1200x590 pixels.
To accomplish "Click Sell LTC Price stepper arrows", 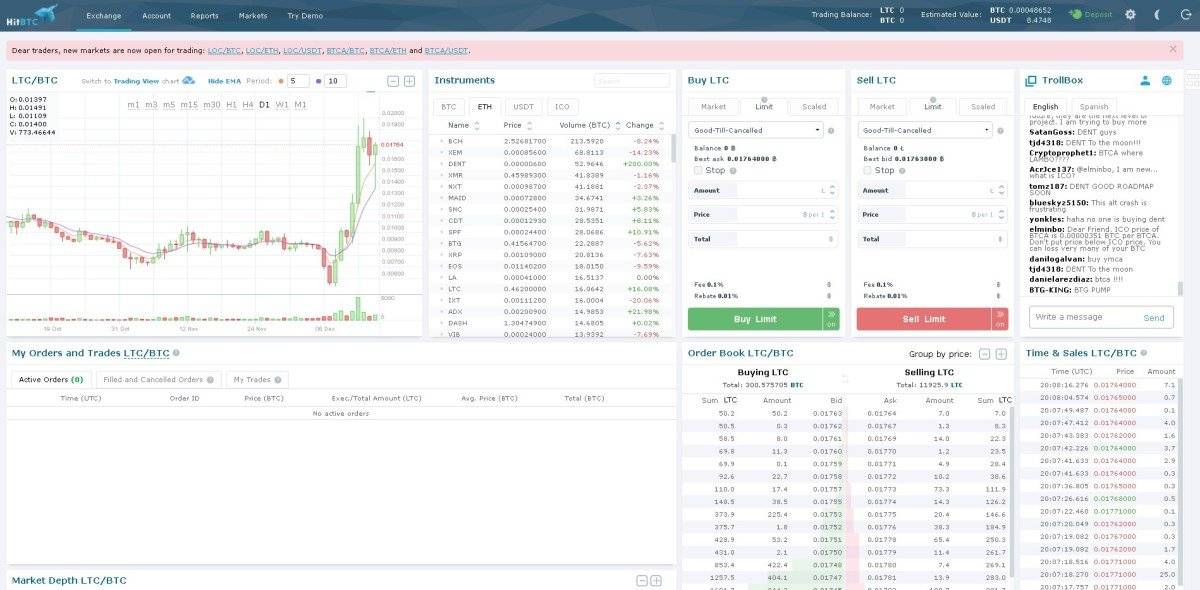I will (1003, 214).
